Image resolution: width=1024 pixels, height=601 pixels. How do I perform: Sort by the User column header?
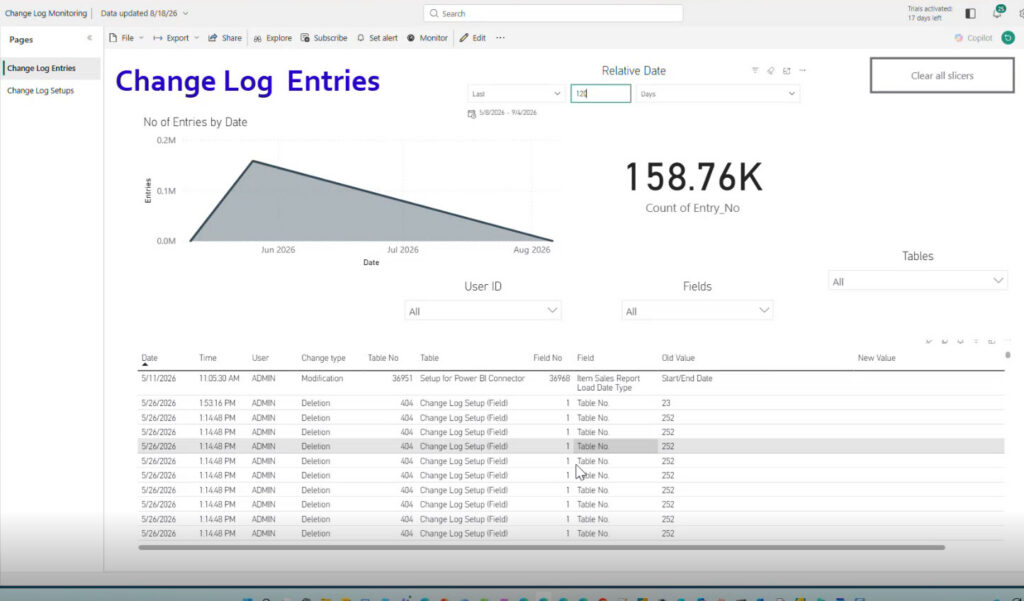pyautogui.click(x=260, y=358)
